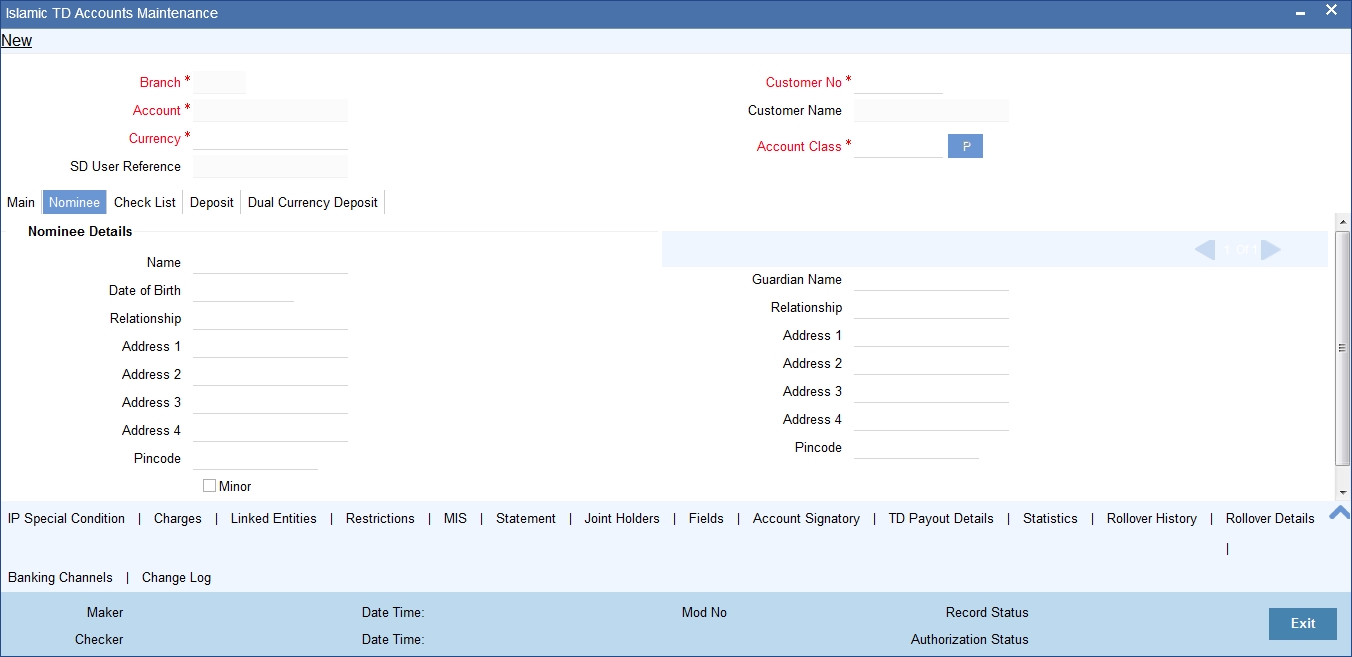Switch to the Check List tab

click(145, 202)
